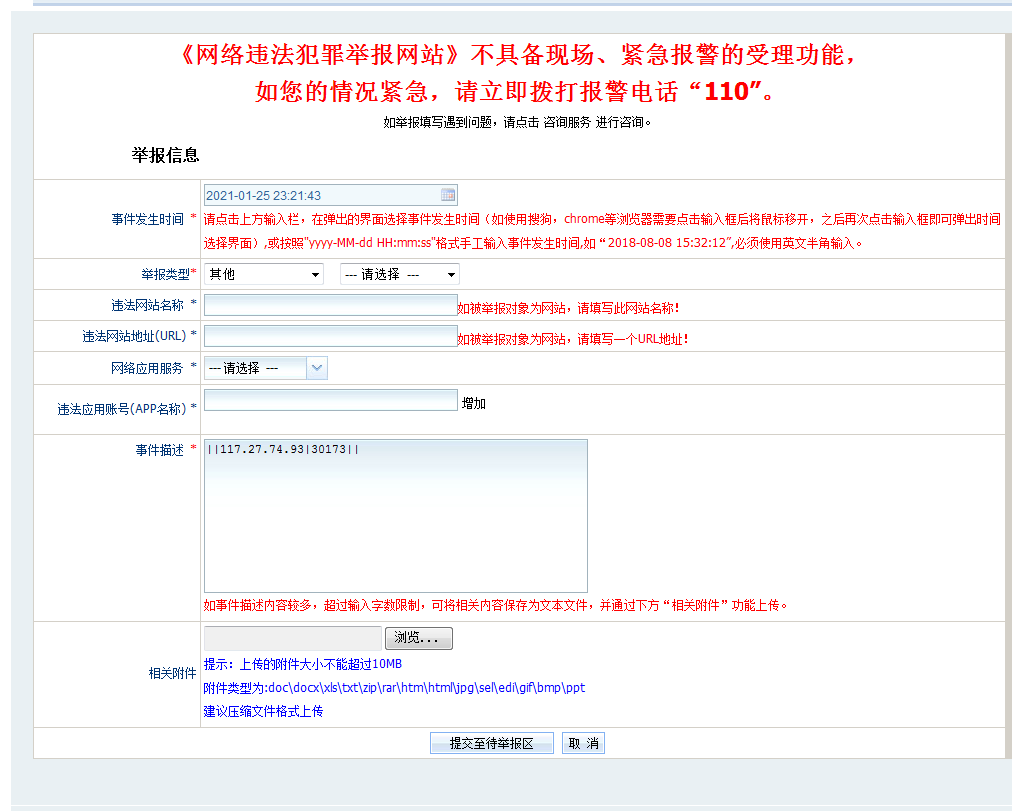Click the 增加 link beside APP name field
This screenshot has height=811, width=1012.
point(474,403)
